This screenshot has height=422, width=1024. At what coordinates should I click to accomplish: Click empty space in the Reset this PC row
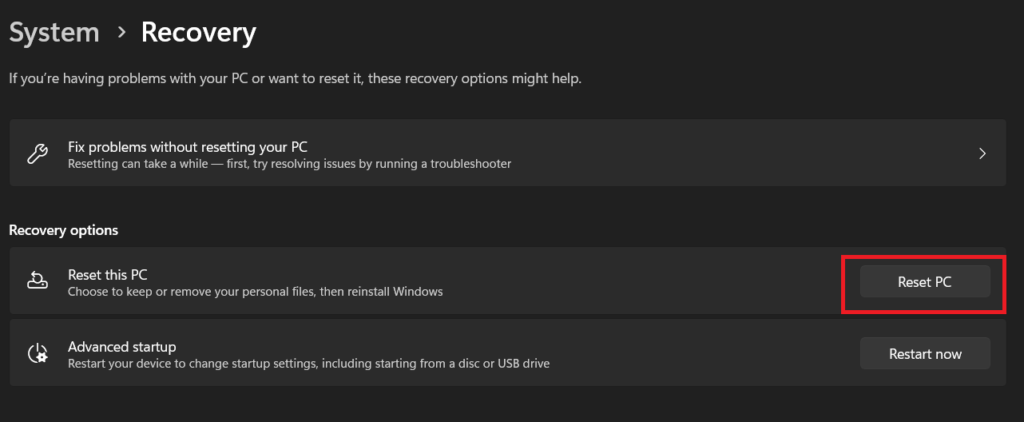click(650, 282)
